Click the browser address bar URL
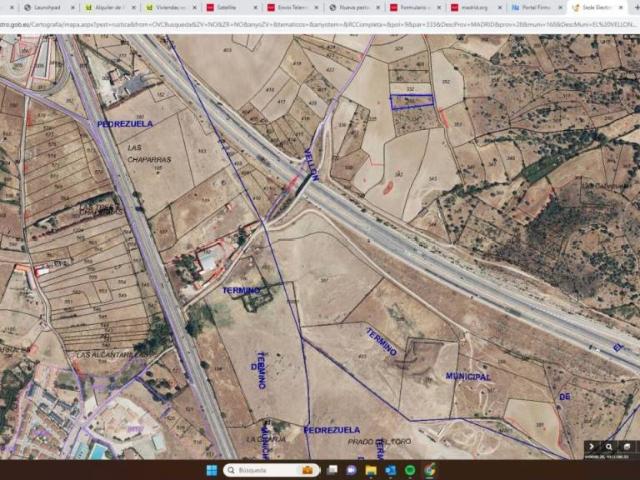Screen dimensions: 640x480 click(318, 24)
